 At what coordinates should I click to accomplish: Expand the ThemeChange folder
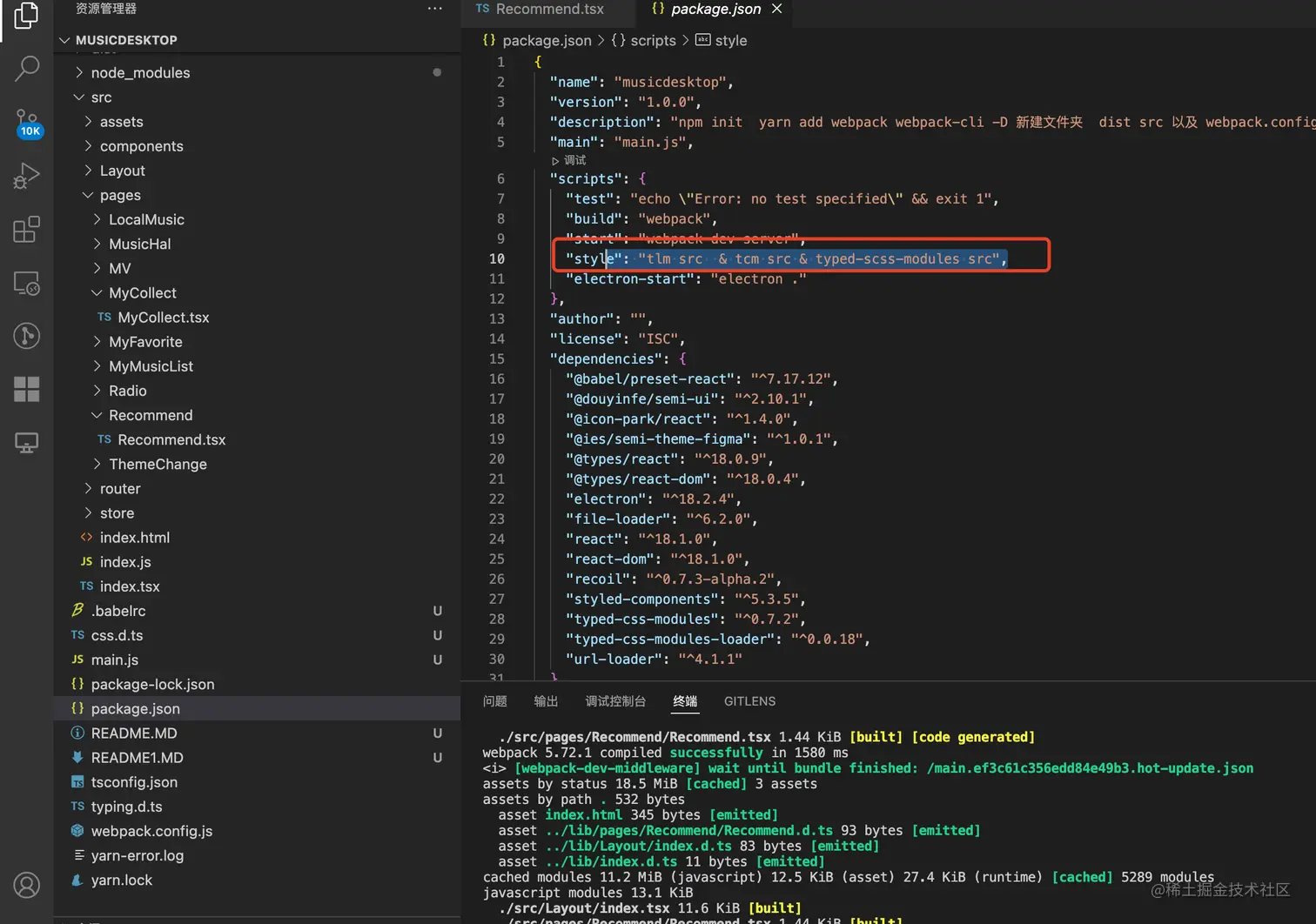[257, 464]
